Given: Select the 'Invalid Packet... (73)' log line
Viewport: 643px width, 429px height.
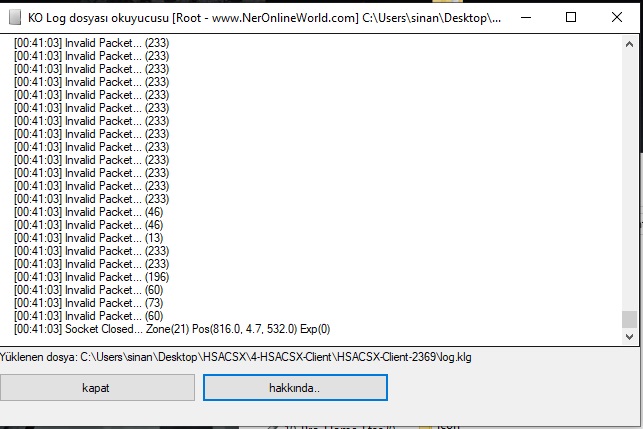Looking at the screenshot, I should coord(89,303).
